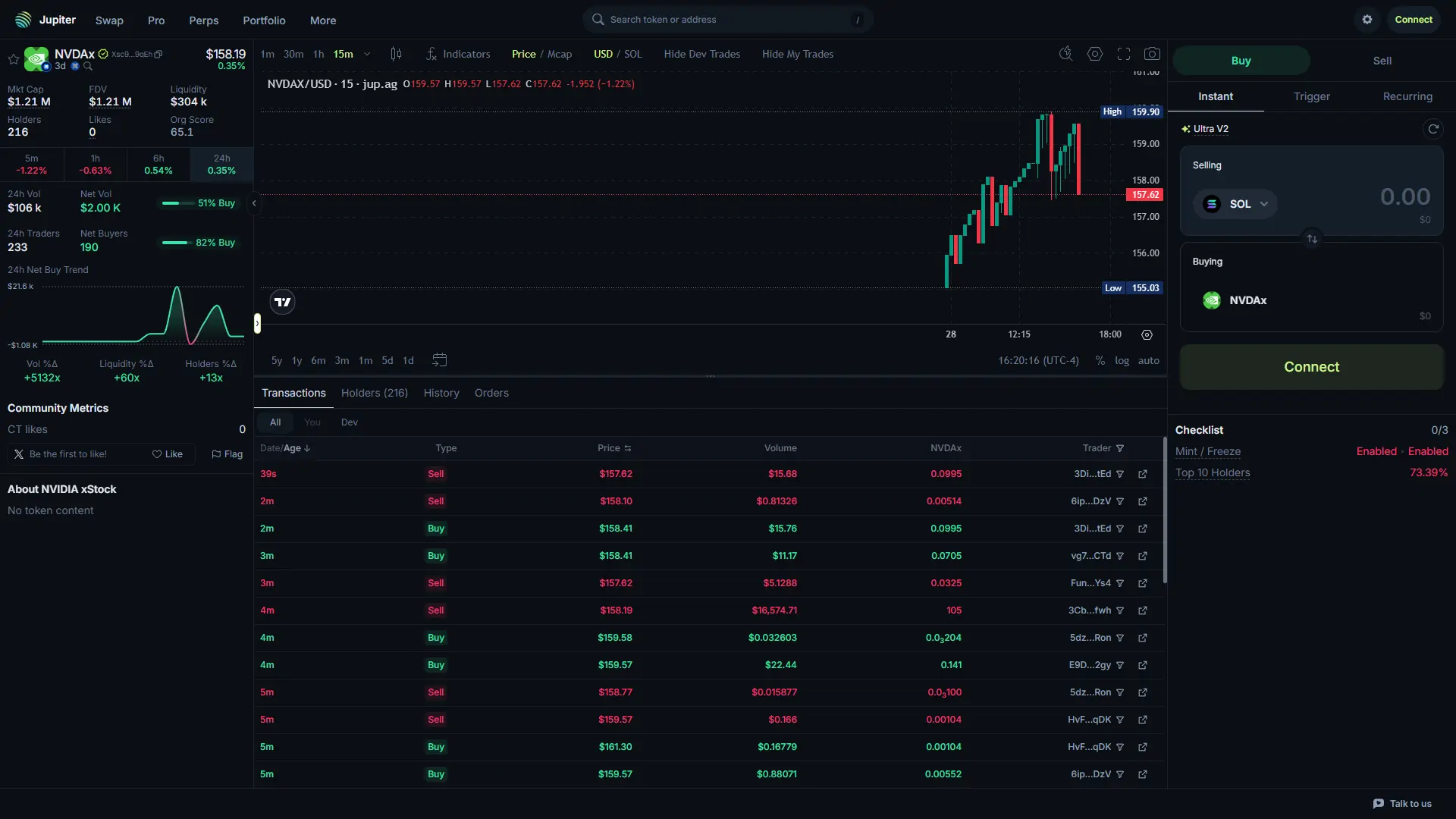Click the large Connect wallet button
The height and width of the screenshot is (819, 1456).
1311,367
